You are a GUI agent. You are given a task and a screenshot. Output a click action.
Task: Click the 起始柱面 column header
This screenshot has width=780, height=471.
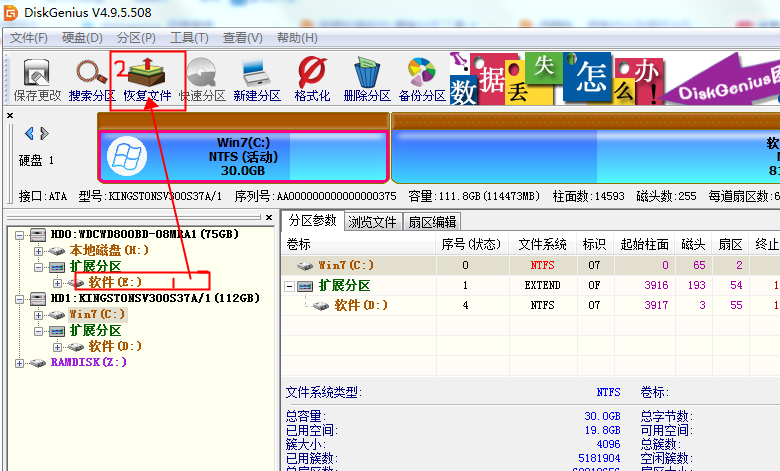(644, 244)
